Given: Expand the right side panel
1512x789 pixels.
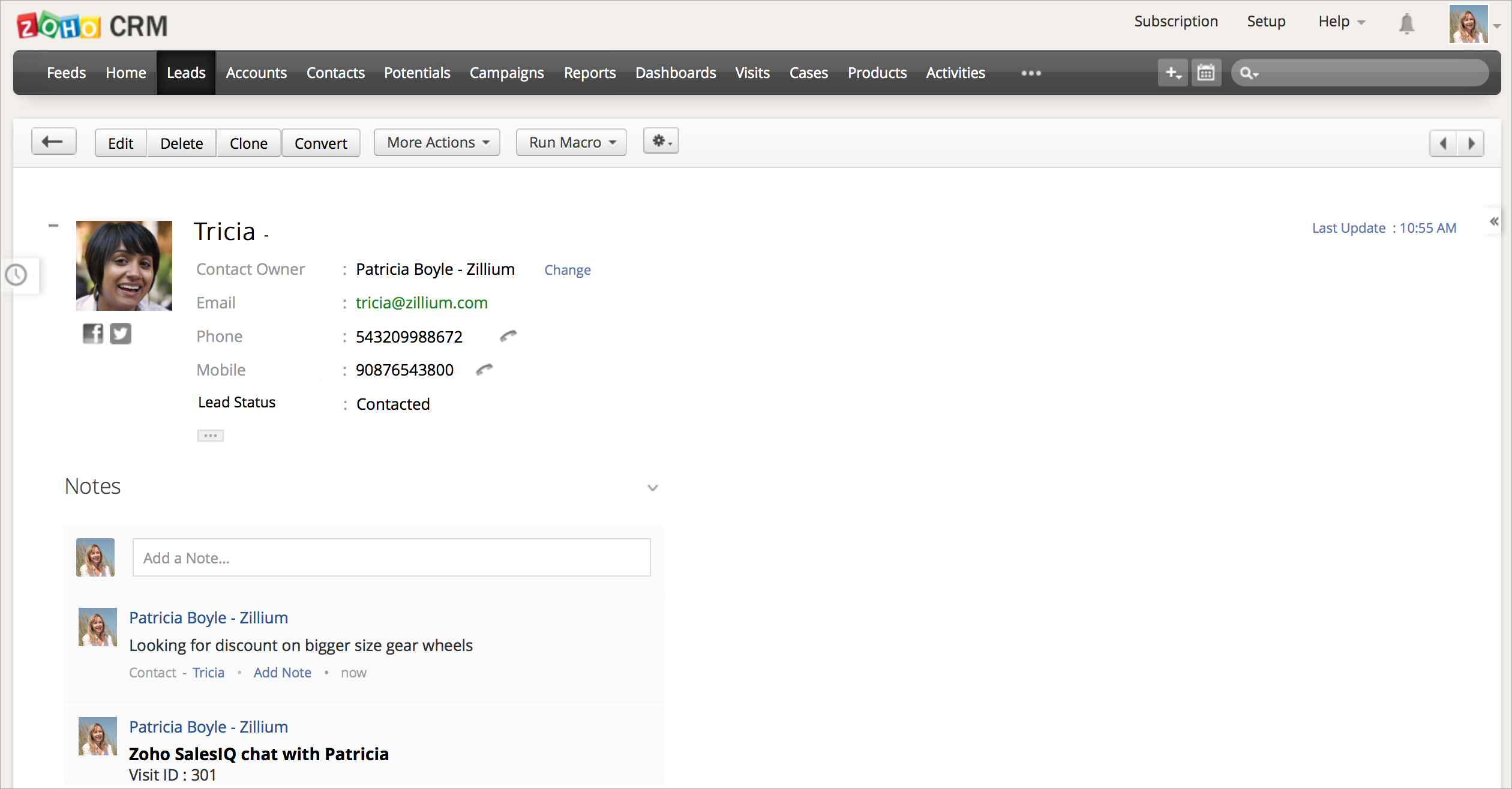Looking at the screenshot, I should (x=1494, y=221).
